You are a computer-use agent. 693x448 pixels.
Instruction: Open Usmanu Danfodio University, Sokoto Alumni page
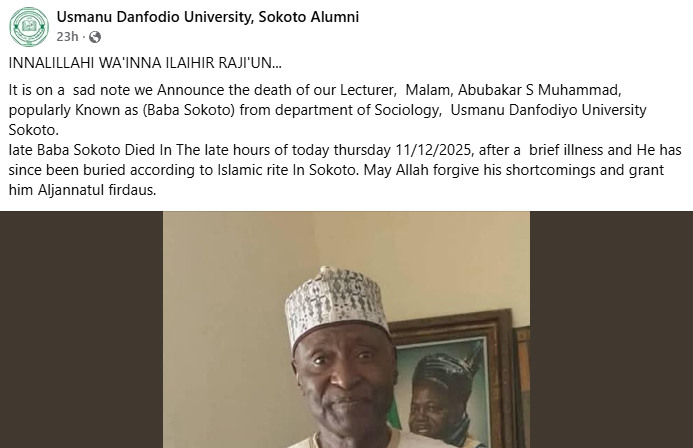[207, 17]
